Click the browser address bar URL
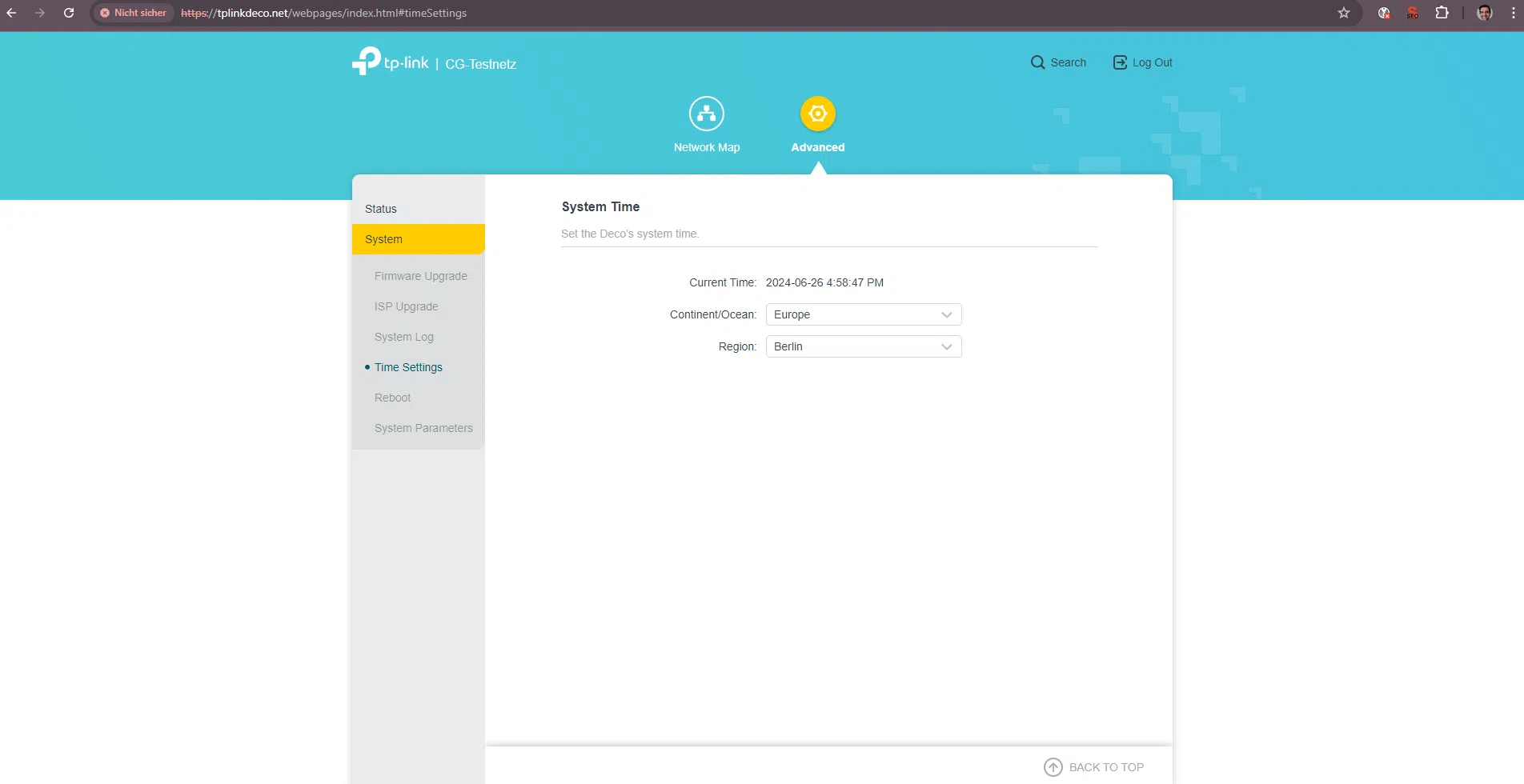 [323, 13]
